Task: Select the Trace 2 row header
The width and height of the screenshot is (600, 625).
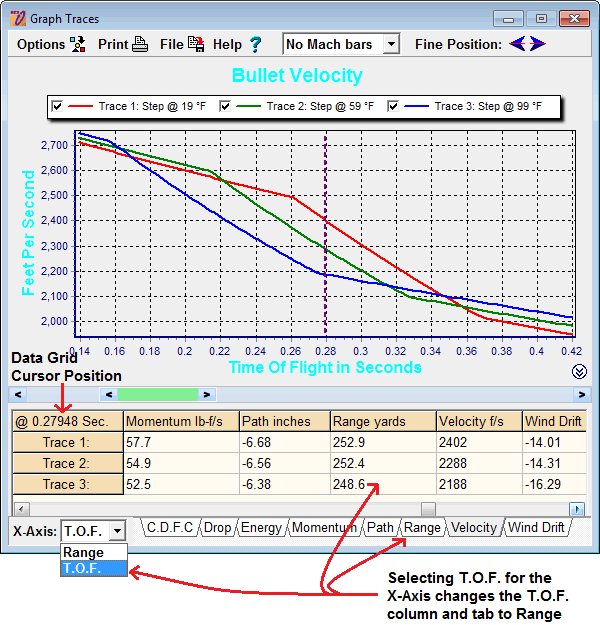Action: point(67,463)
